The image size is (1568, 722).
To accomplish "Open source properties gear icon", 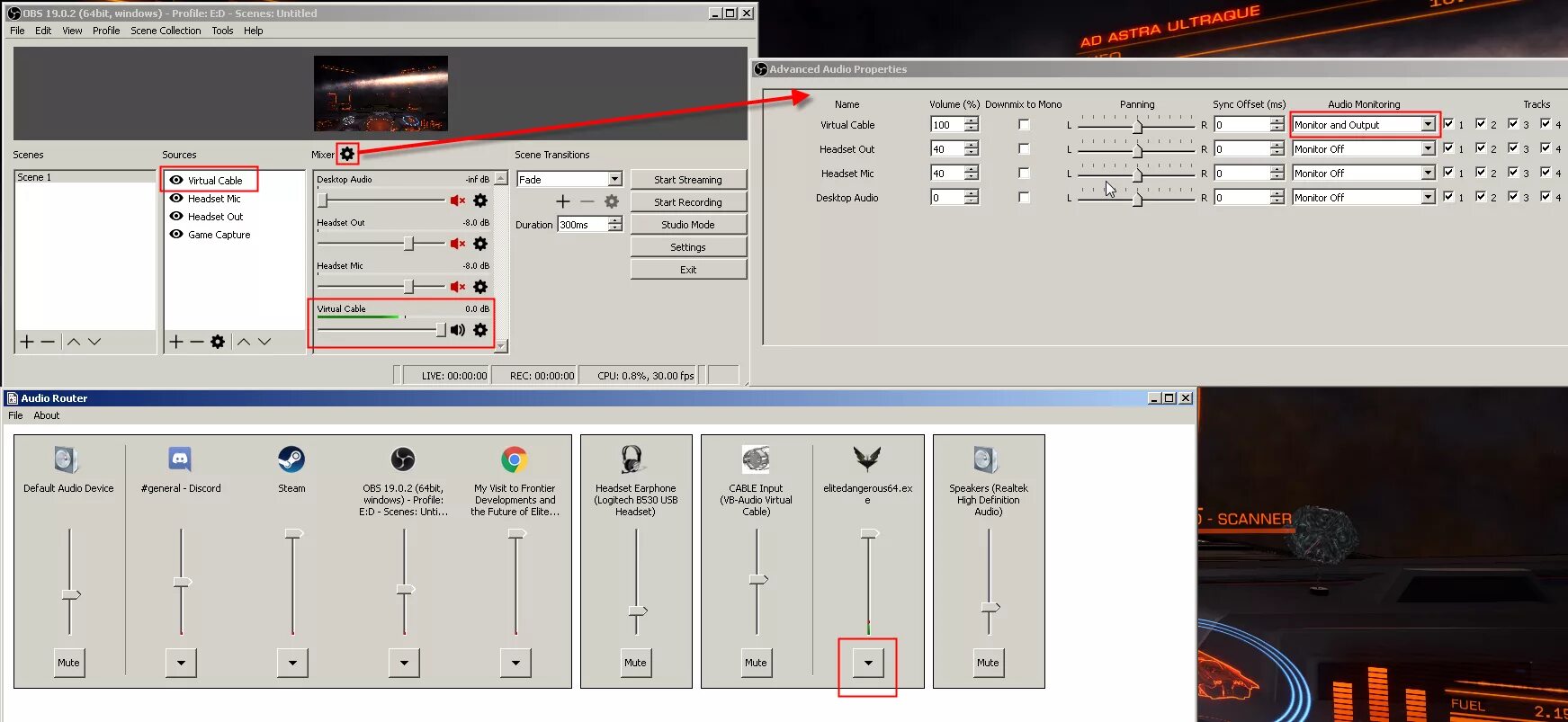I will tap(218, 342).
